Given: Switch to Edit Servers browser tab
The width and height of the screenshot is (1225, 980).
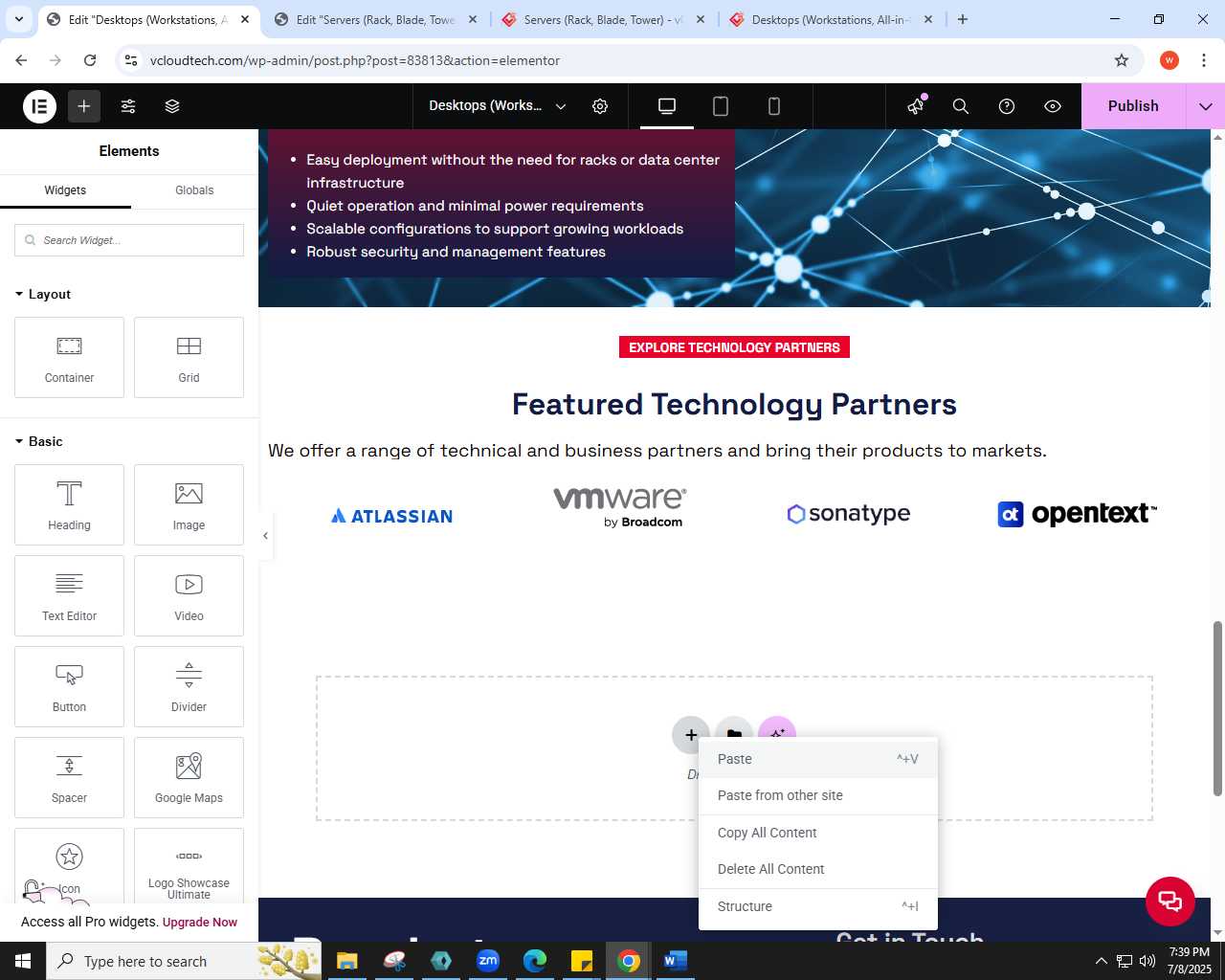Looking at the screenshot, I should (x=375, y=19).
